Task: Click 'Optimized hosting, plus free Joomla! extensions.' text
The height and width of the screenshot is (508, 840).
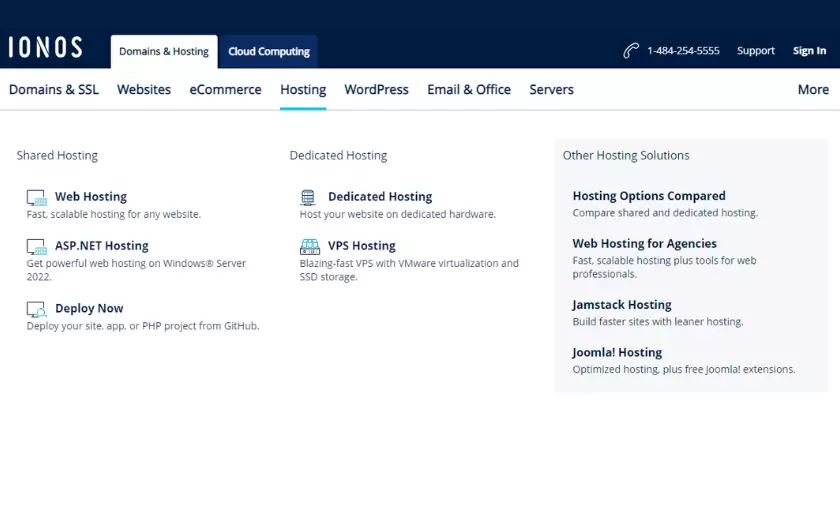Action: coord(684,370)
